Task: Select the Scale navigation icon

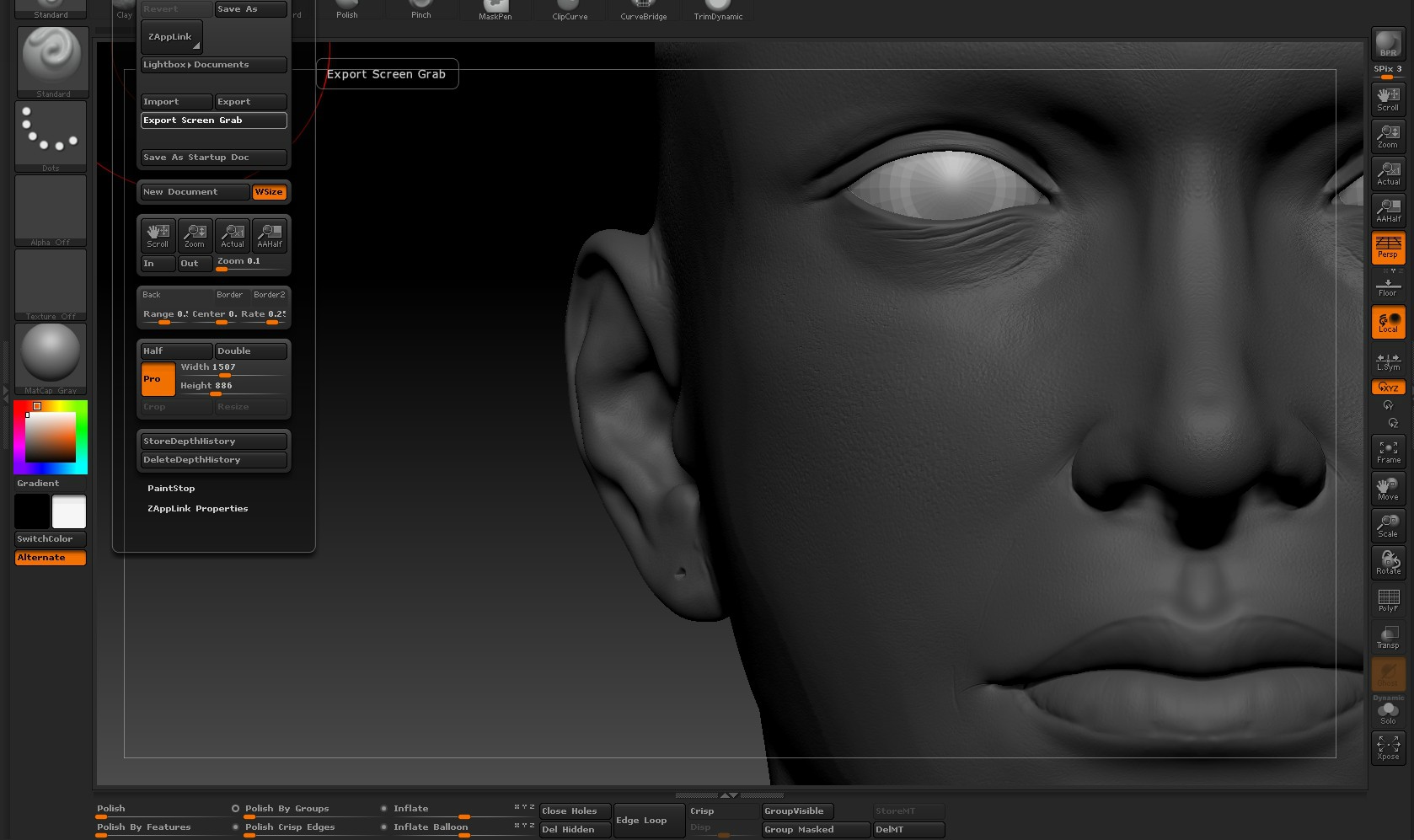Action: (1388, 526)
